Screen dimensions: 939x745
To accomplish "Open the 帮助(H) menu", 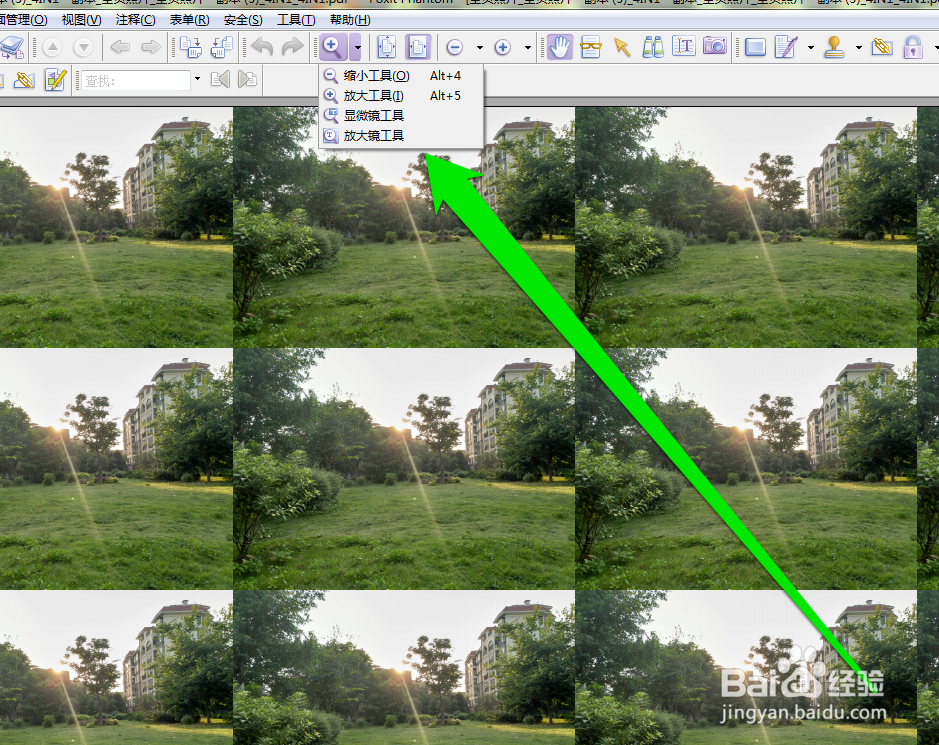I will coord(350,20).
